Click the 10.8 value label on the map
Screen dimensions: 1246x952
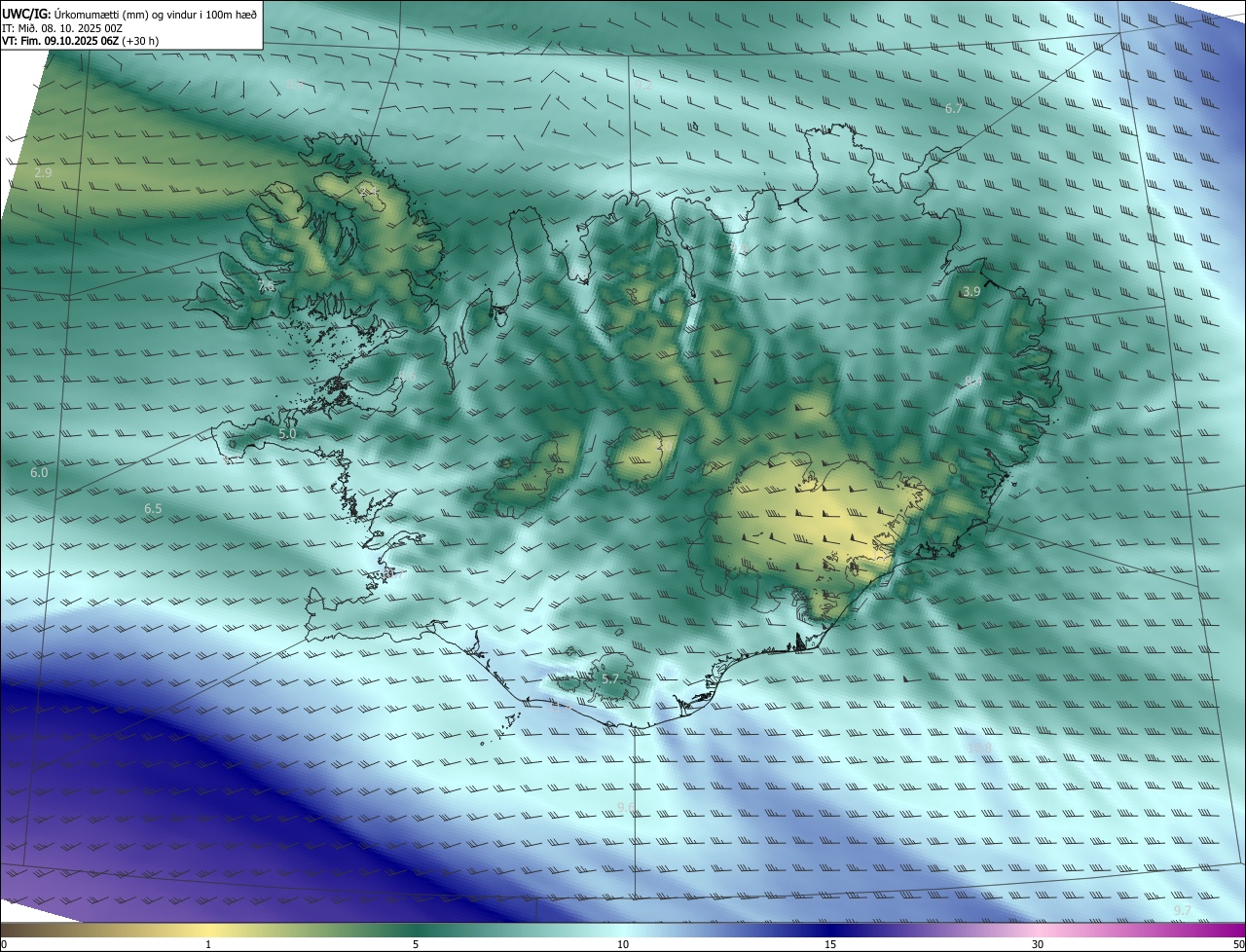pyautogui.click(x=980, y=748)
